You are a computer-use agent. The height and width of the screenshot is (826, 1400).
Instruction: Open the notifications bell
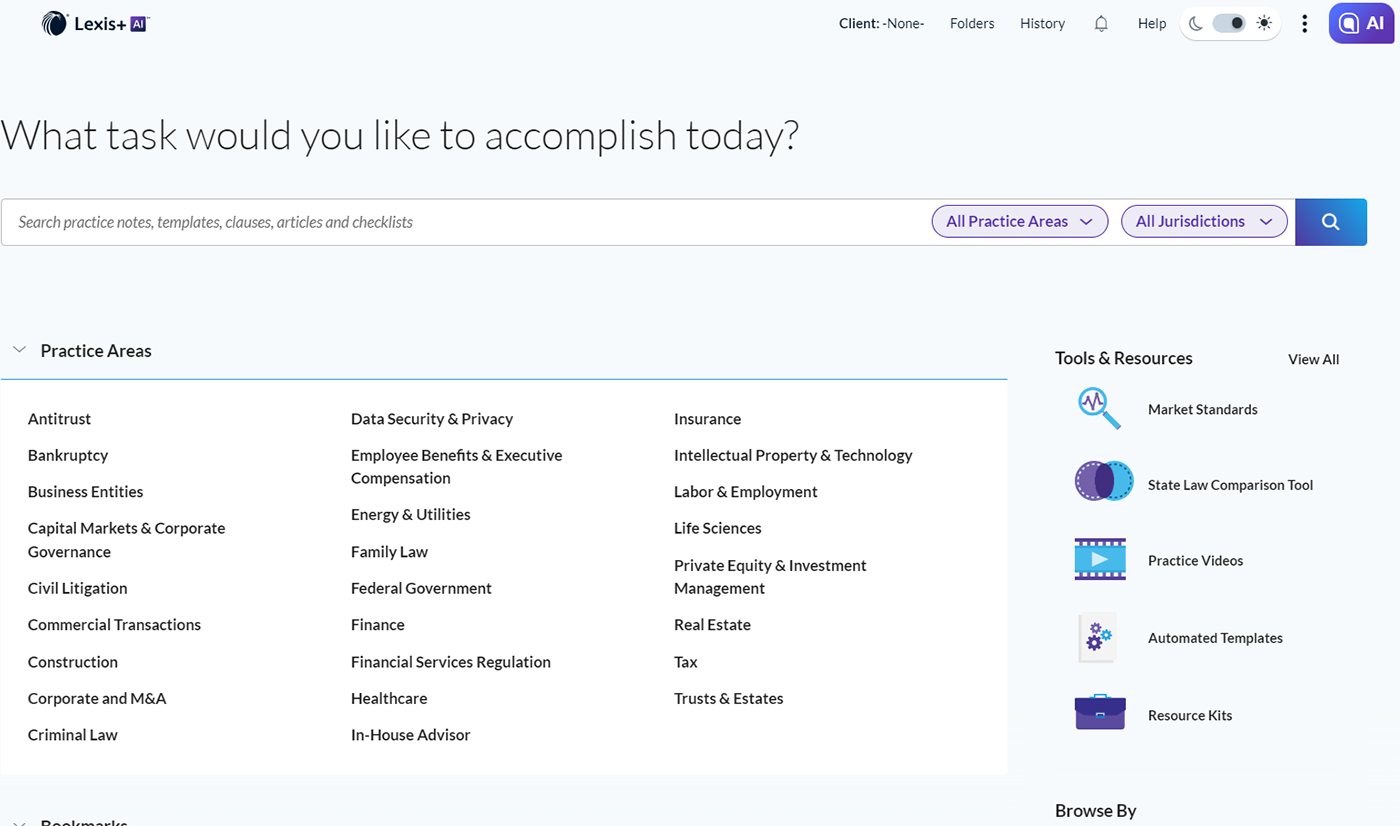(1101, 24)
